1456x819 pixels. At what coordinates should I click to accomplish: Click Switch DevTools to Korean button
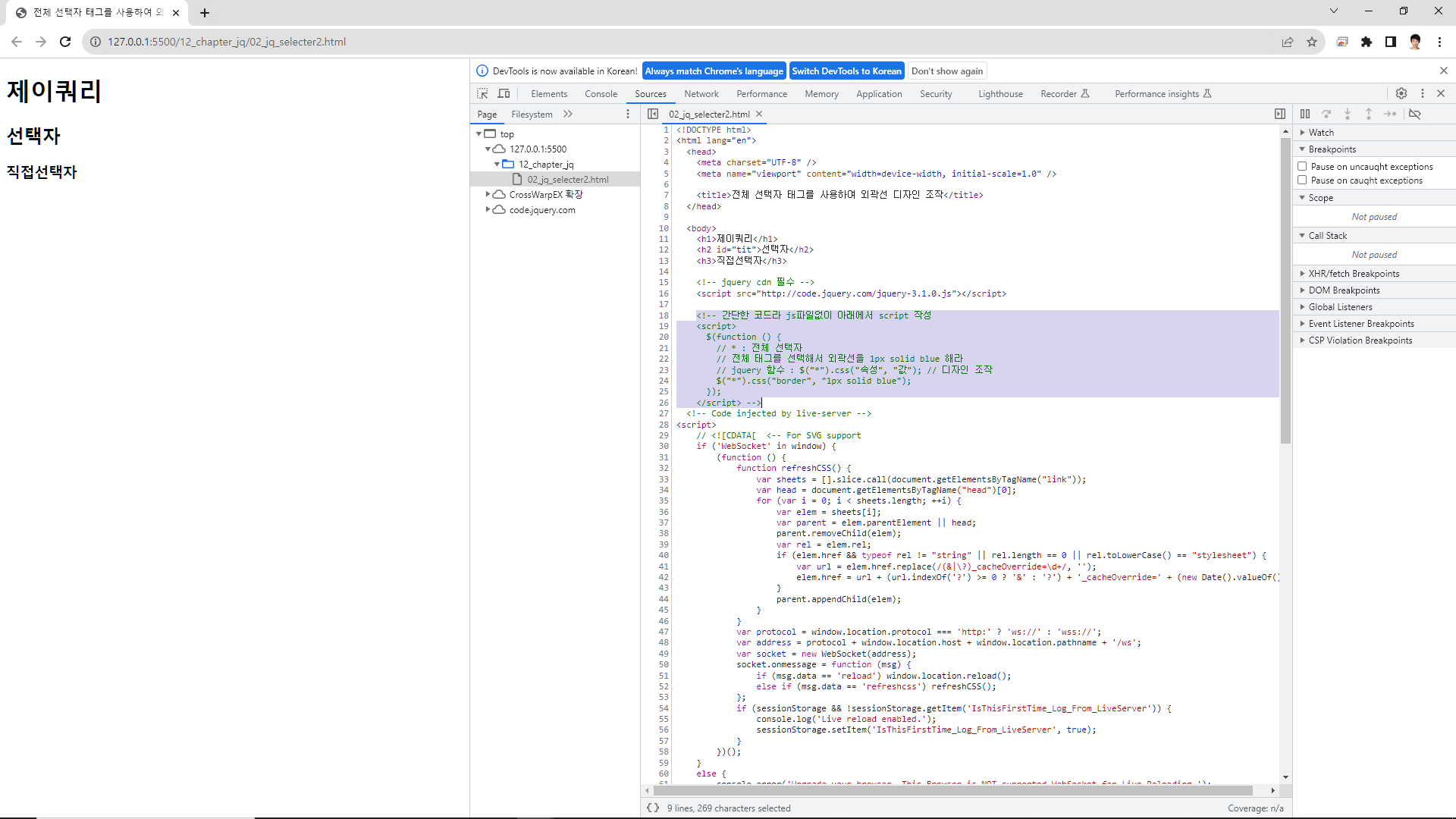846,71
